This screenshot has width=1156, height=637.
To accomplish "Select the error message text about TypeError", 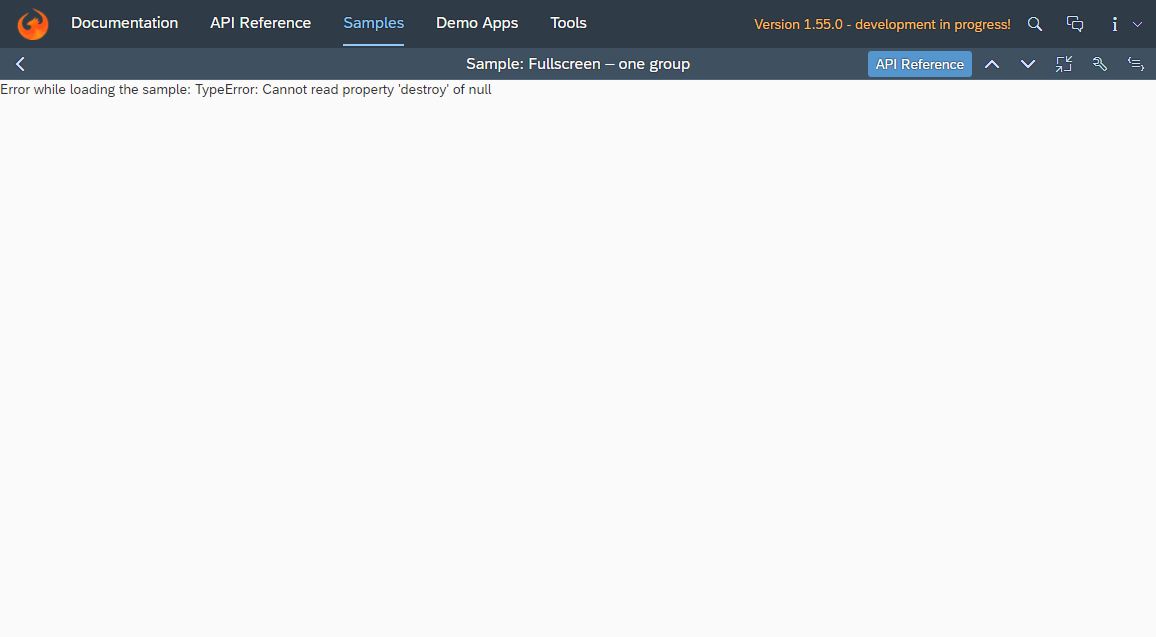I will coord(246,89).
